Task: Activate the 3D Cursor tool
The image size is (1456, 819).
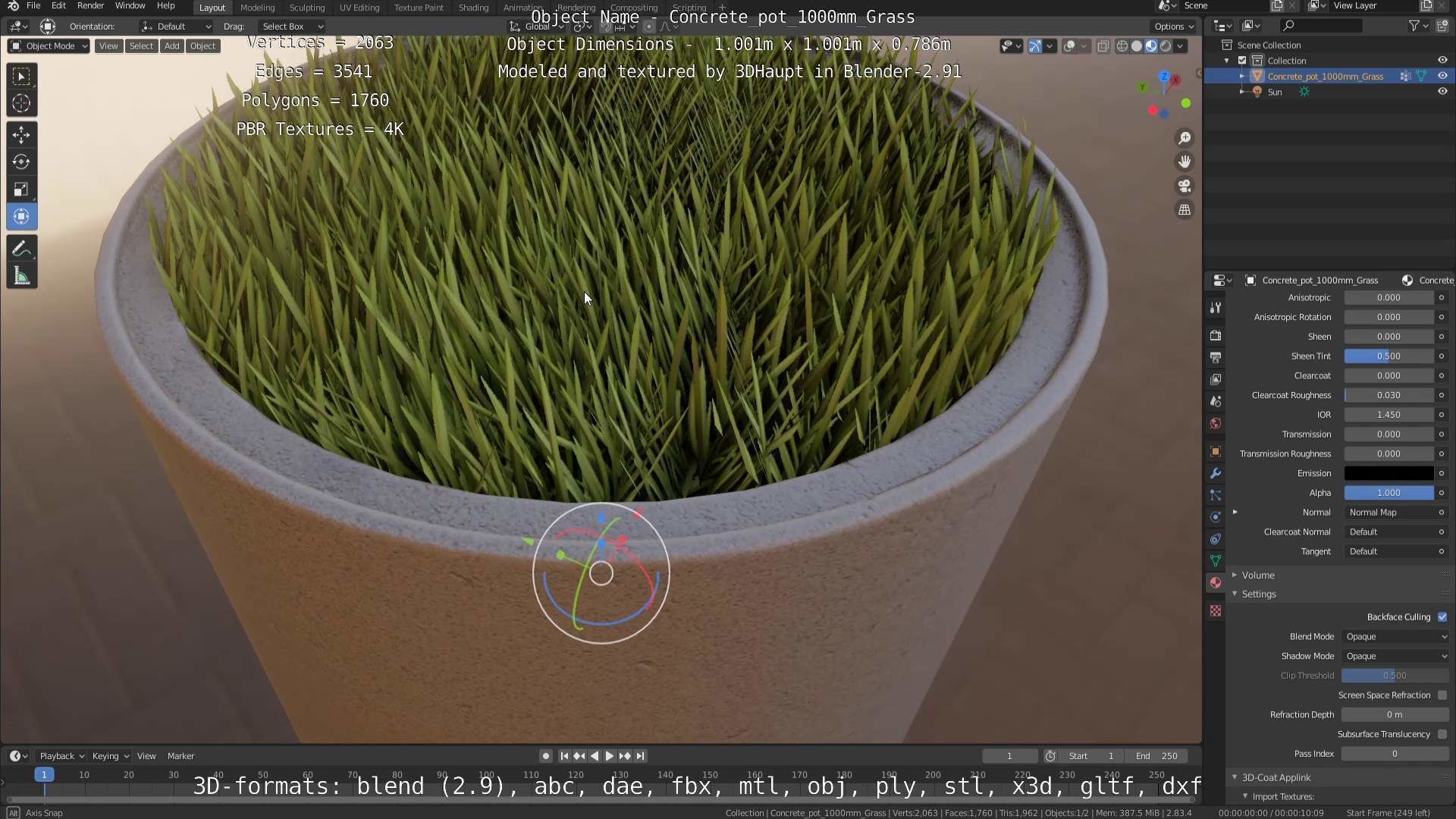Action: tap(21, 103)
